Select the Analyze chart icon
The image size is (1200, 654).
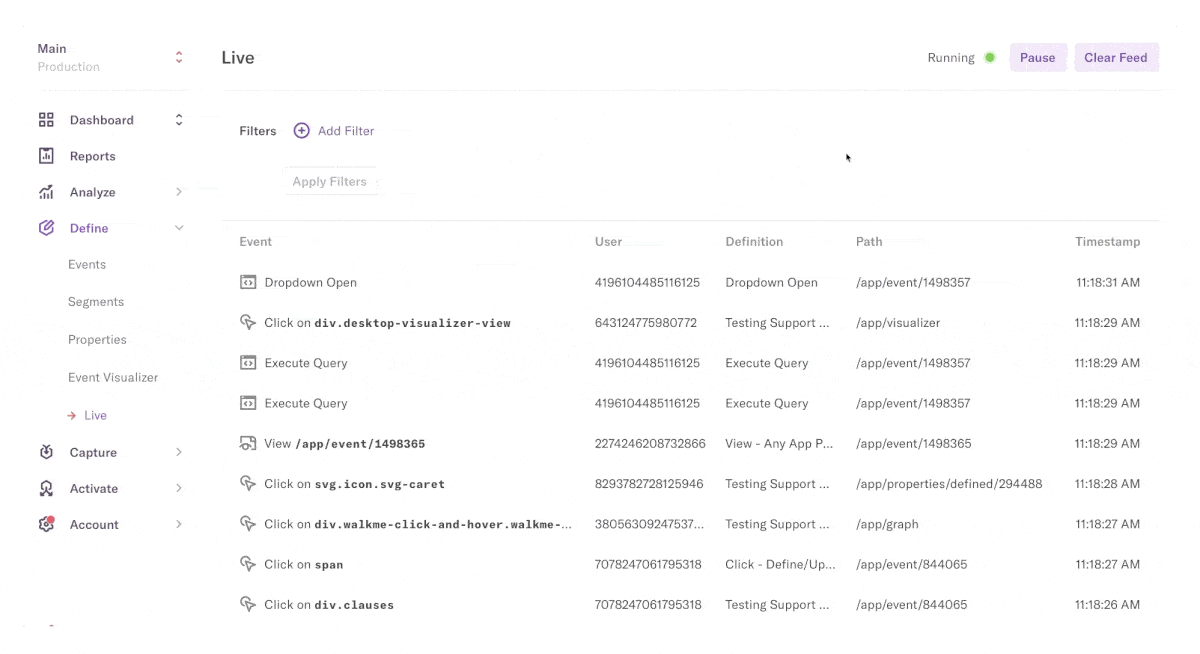point(46,191)
